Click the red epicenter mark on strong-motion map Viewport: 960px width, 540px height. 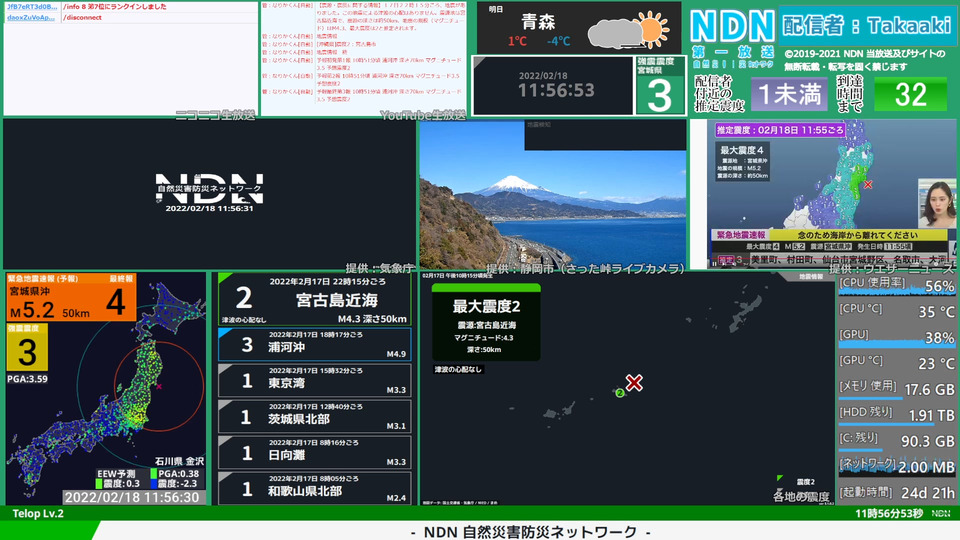[x=159, y=386]
